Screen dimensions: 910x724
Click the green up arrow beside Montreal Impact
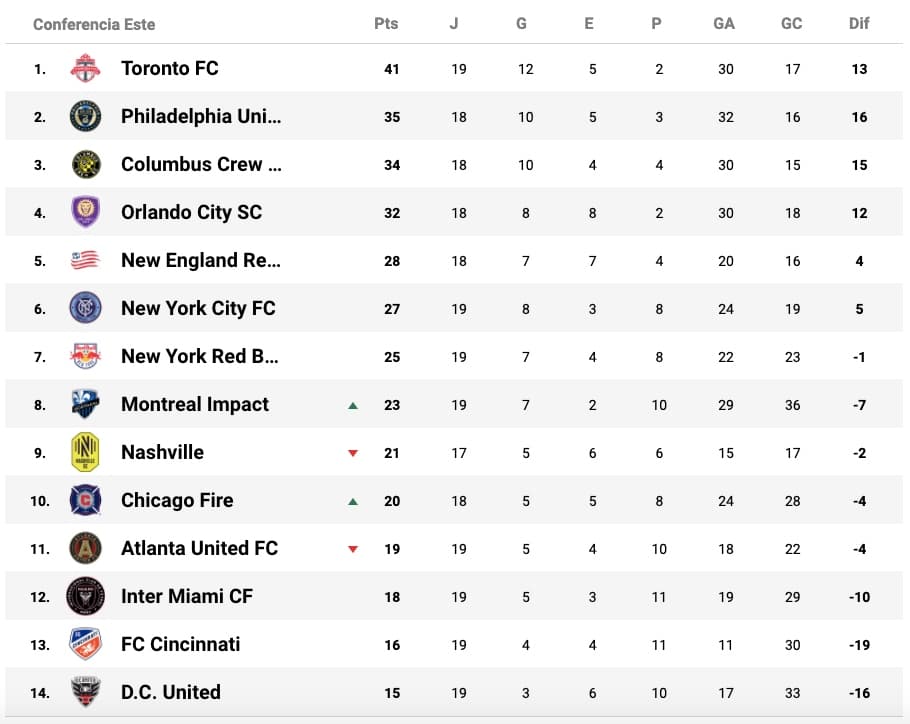tap(353, 405)
